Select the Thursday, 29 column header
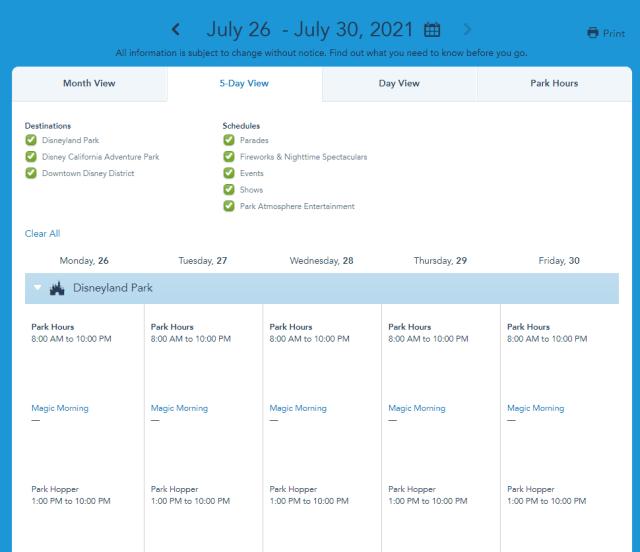The image size is (640, 552). [440, 260]
